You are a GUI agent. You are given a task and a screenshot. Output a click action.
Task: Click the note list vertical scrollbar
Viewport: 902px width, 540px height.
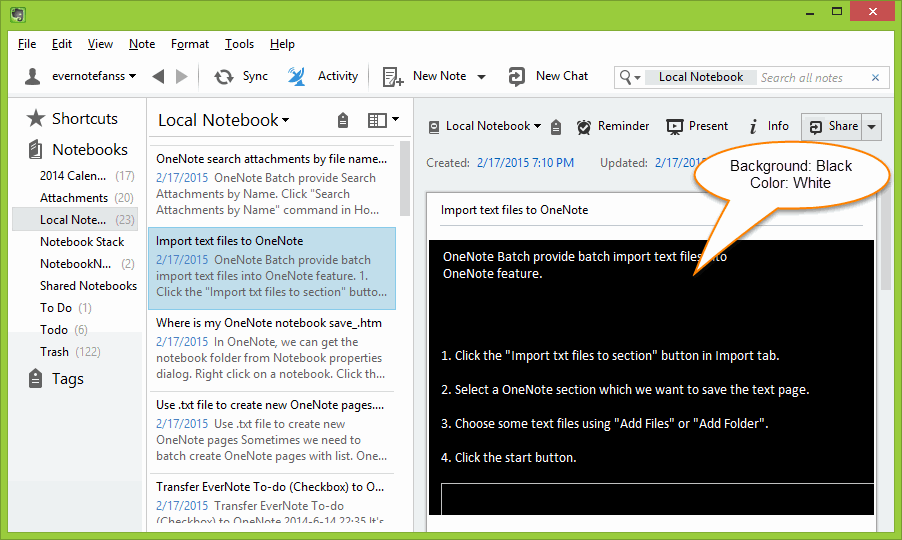click(x=405, y=178)
